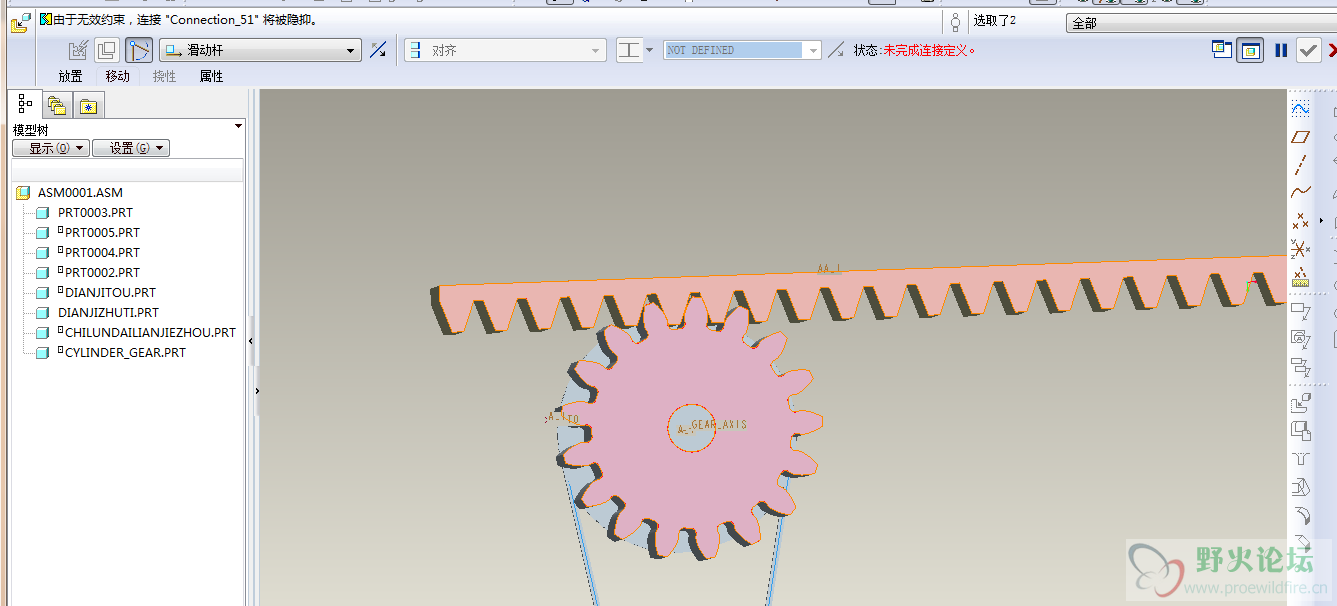Image resolution: width=1337 pixels, height=606 pixels.
Task: Open the 全部 selection filter dropdown
Action: click(x=1201, y=23)
